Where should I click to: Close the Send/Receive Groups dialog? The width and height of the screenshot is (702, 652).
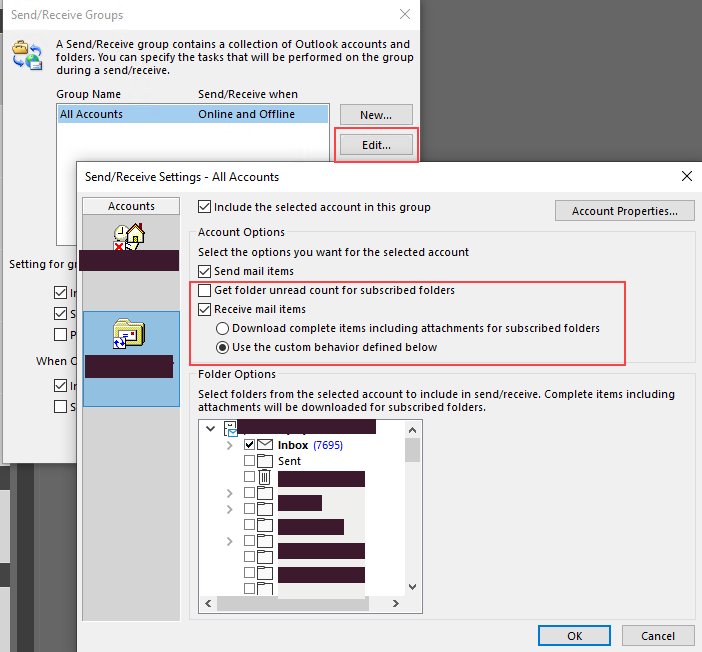(405, 14)
